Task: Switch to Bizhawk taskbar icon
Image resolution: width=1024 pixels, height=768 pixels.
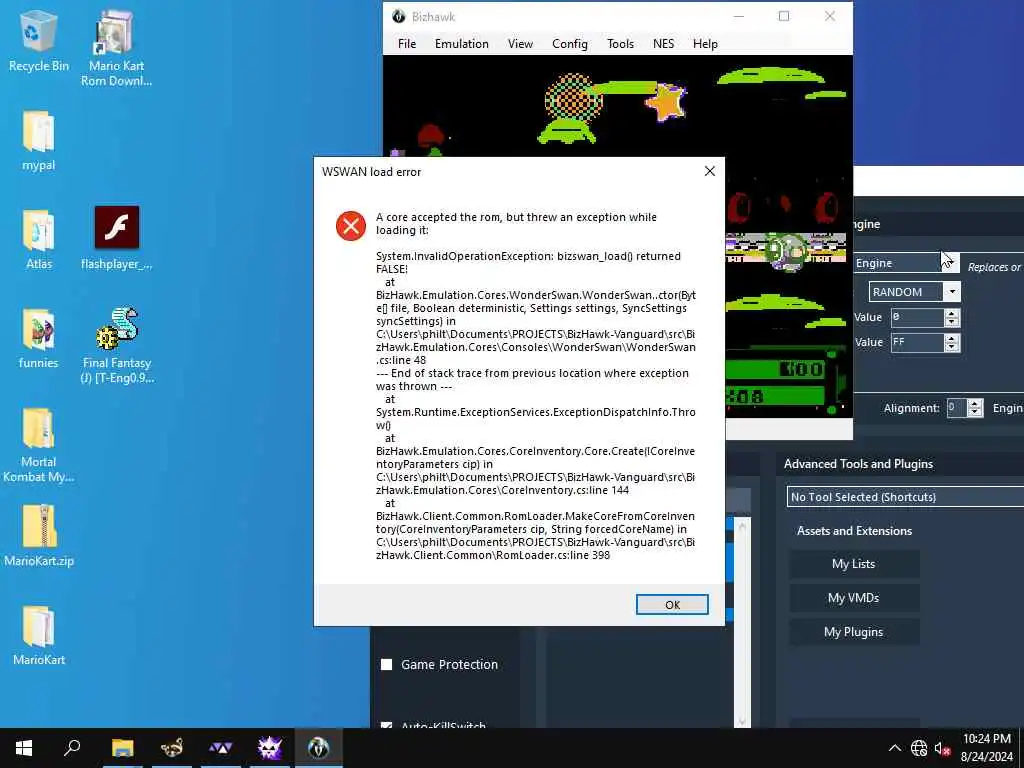Action: click(319, 748)
